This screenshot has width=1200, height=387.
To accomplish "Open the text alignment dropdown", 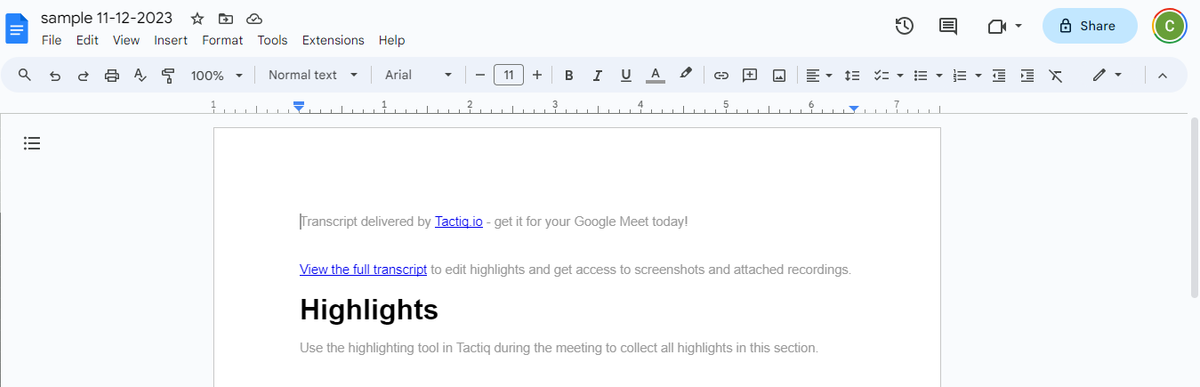I will click(x=819, y=75).
